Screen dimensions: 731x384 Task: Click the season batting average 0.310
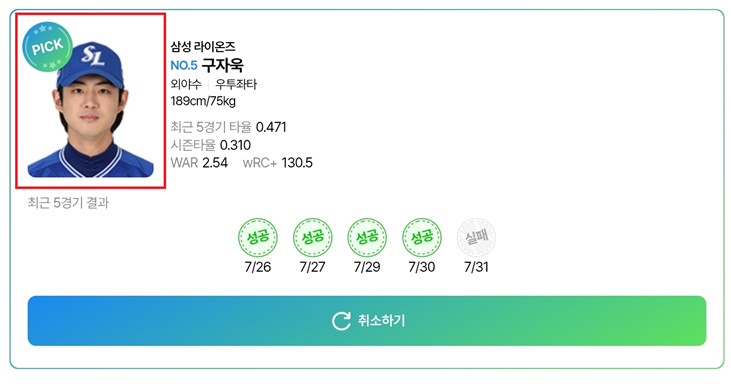coord(235,145)
